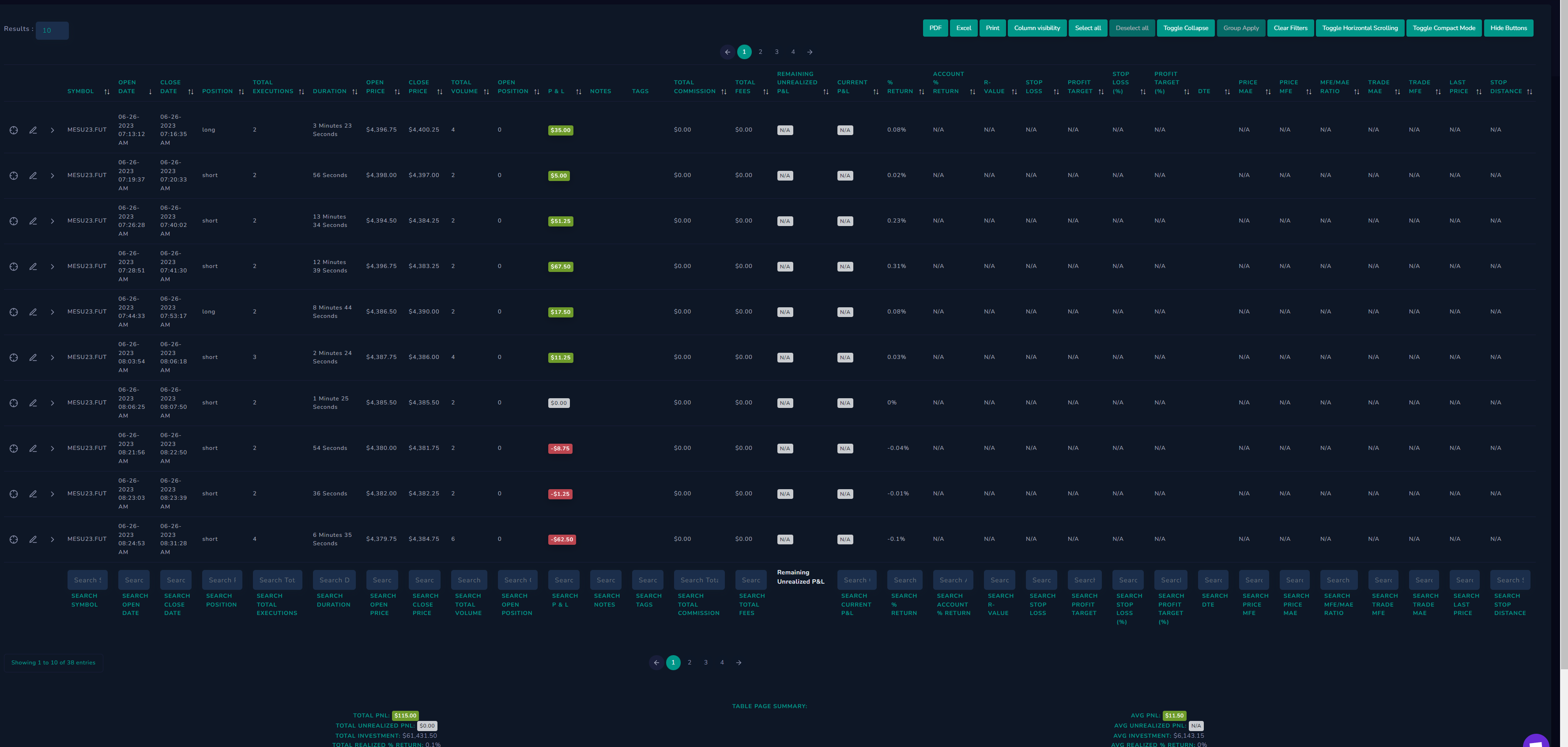Screen dimensions: 1568x747
Task: Expand row of trade opened 08:03:54 AM
Action: 53,357
